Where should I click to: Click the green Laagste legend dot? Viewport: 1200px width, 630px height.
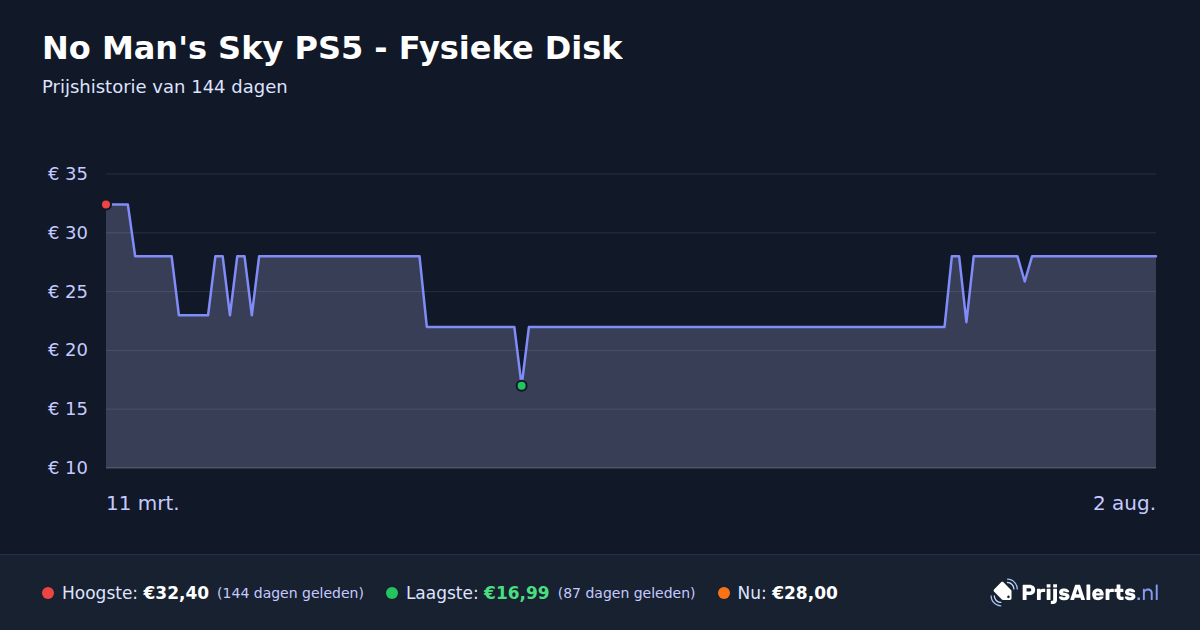[x=392, y=593]
